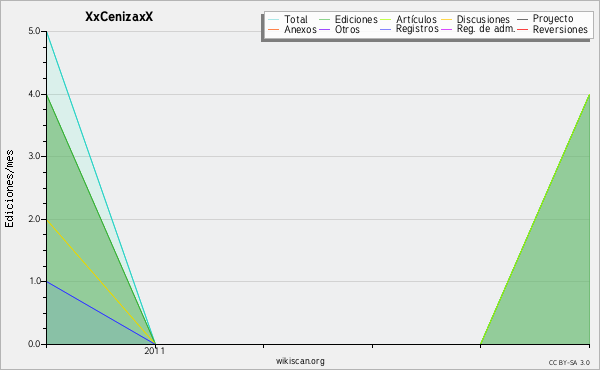600x370 pixels.
Task: Open the wikiscan.org credit text
Action: [x=300, y=361]
